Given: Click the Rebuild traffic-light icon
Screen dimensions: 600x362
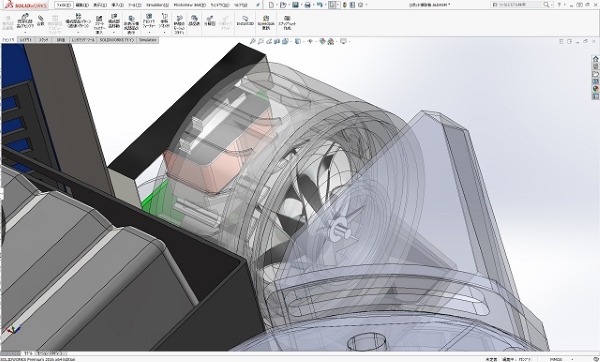Looking at the screenshot, I should coord(345,5).
